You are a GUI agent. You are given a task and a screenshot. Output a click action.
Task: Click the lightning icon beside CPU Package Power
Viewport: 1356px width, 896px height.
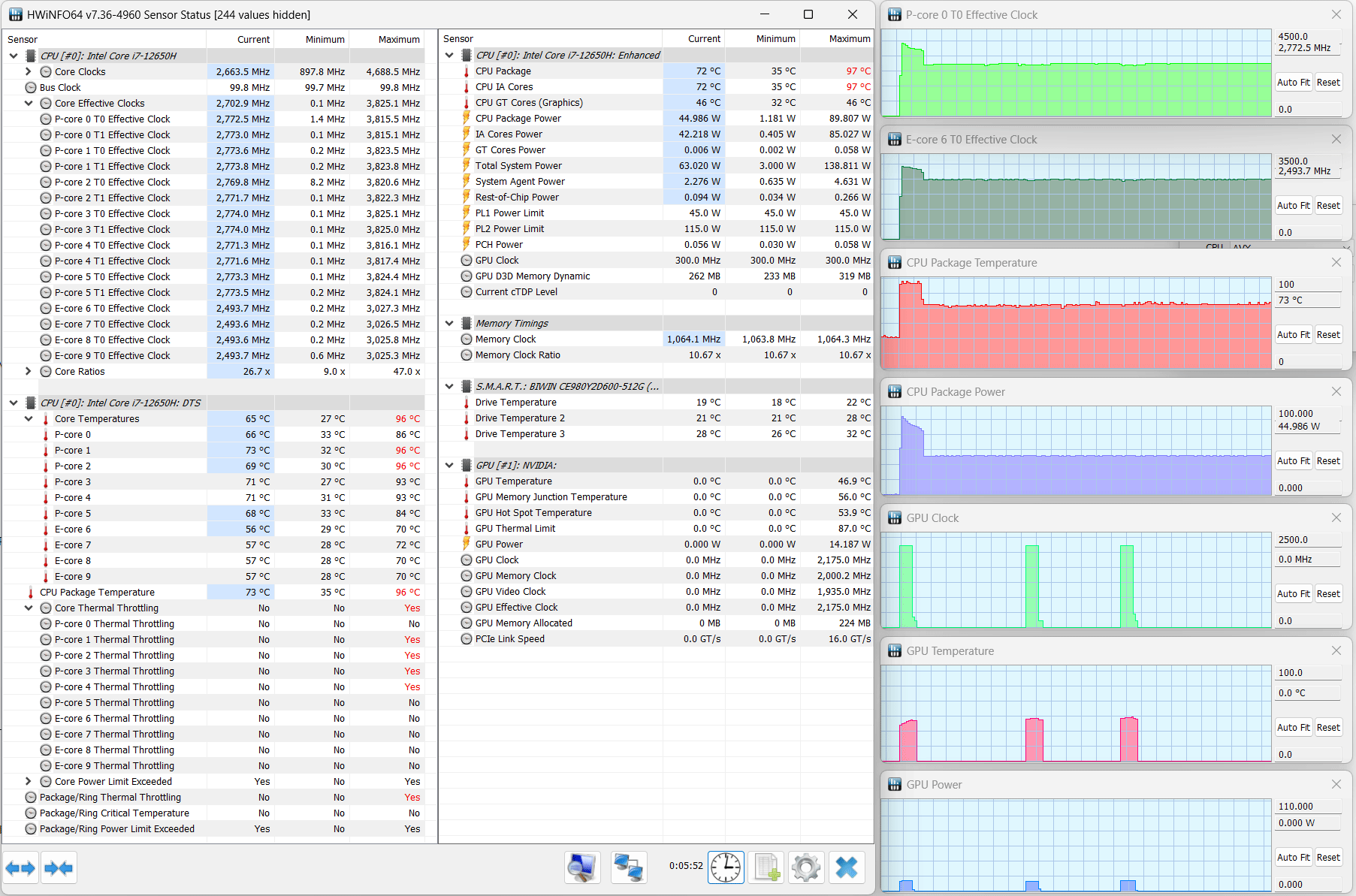467,119
